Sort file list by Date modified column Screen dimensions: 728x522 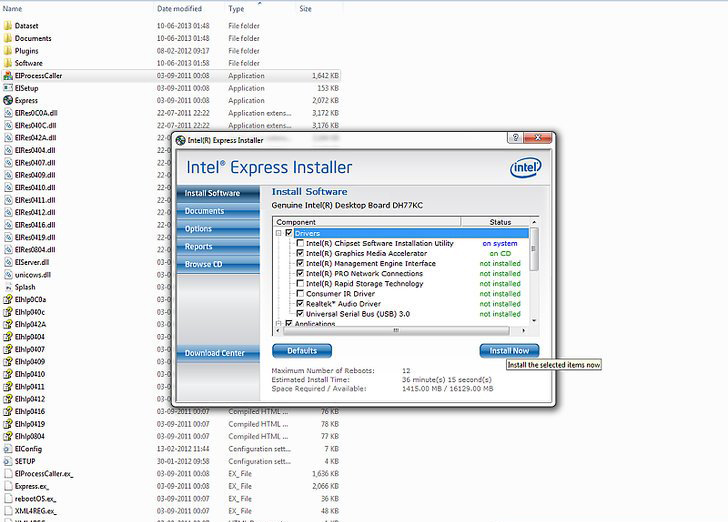coord(179,8)
